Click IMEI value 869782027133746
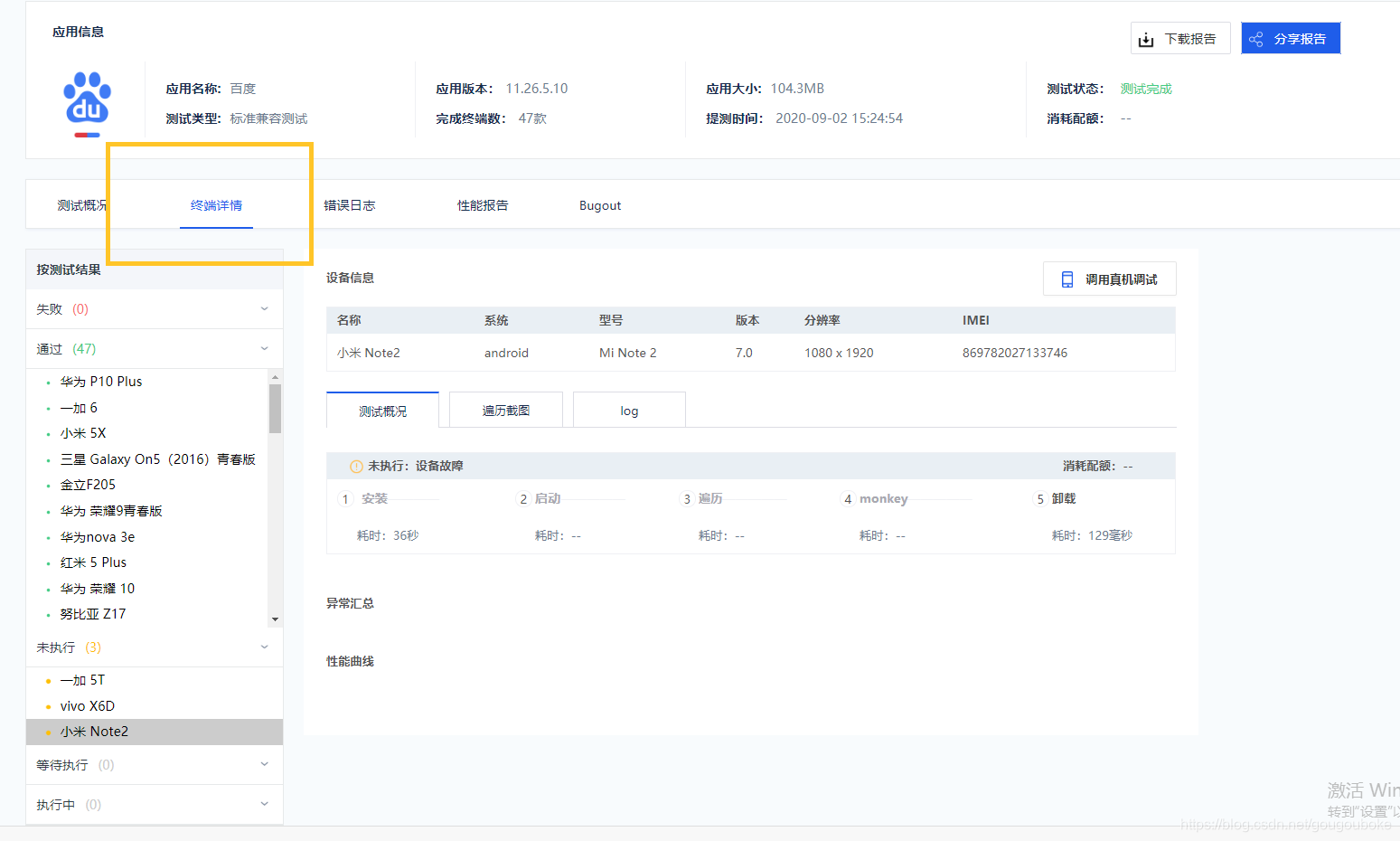 click(1015, 353)
